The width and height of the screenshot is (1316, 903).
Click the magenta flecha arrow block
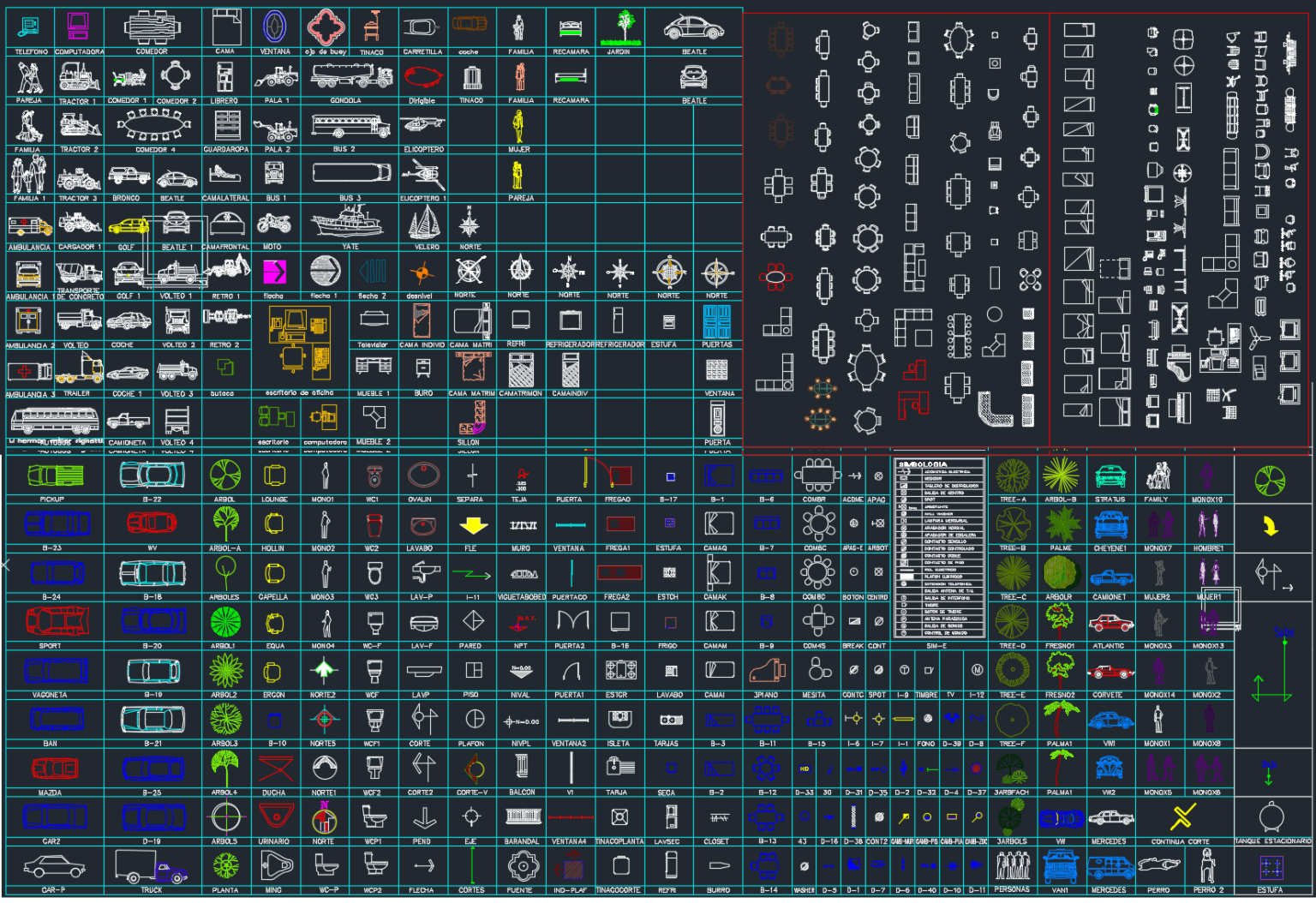[x=274, y=272]
